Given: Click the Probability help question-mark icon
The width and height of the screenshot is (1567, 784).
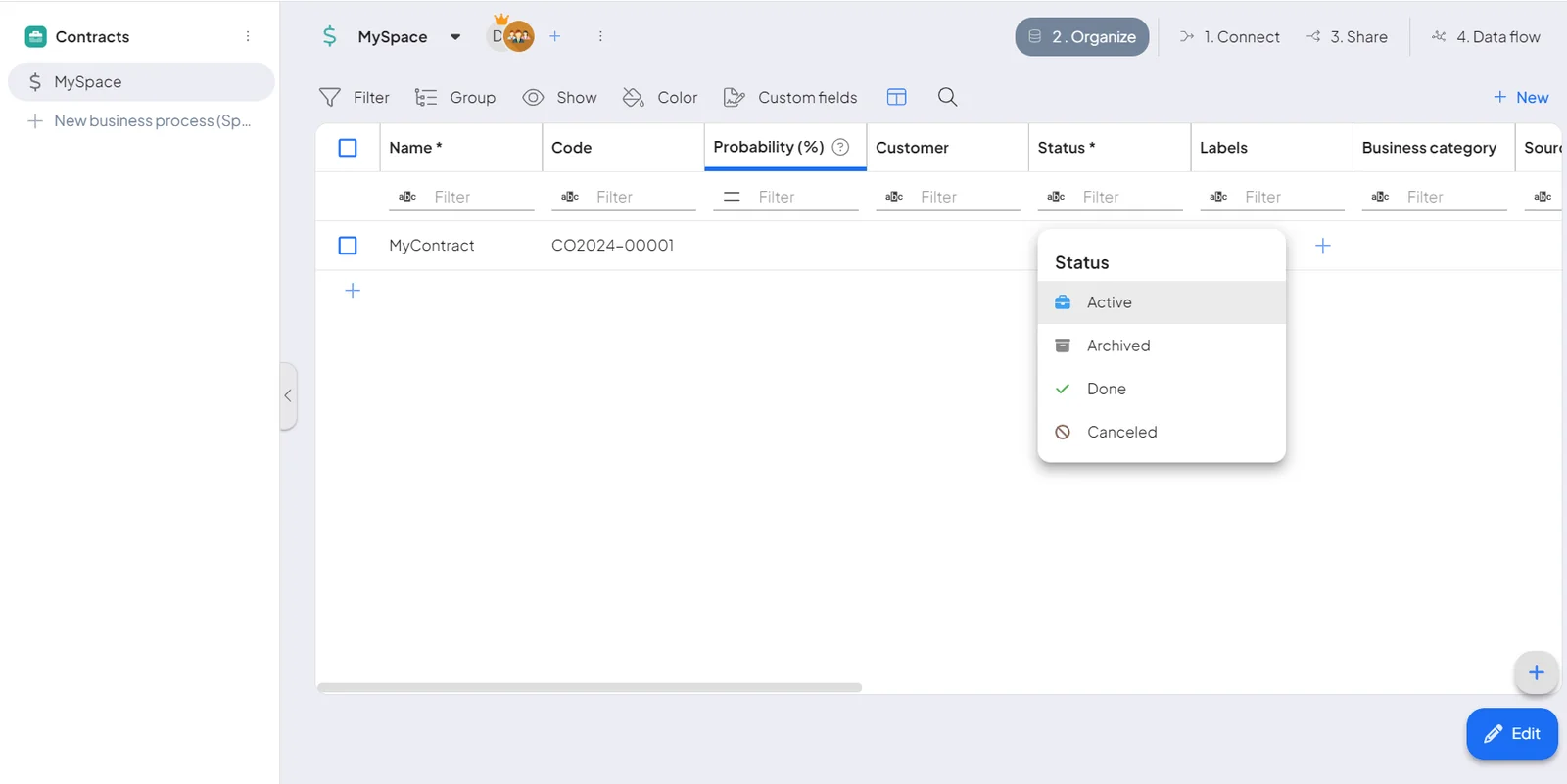Looking at the screenshot, I should point(840,147).
